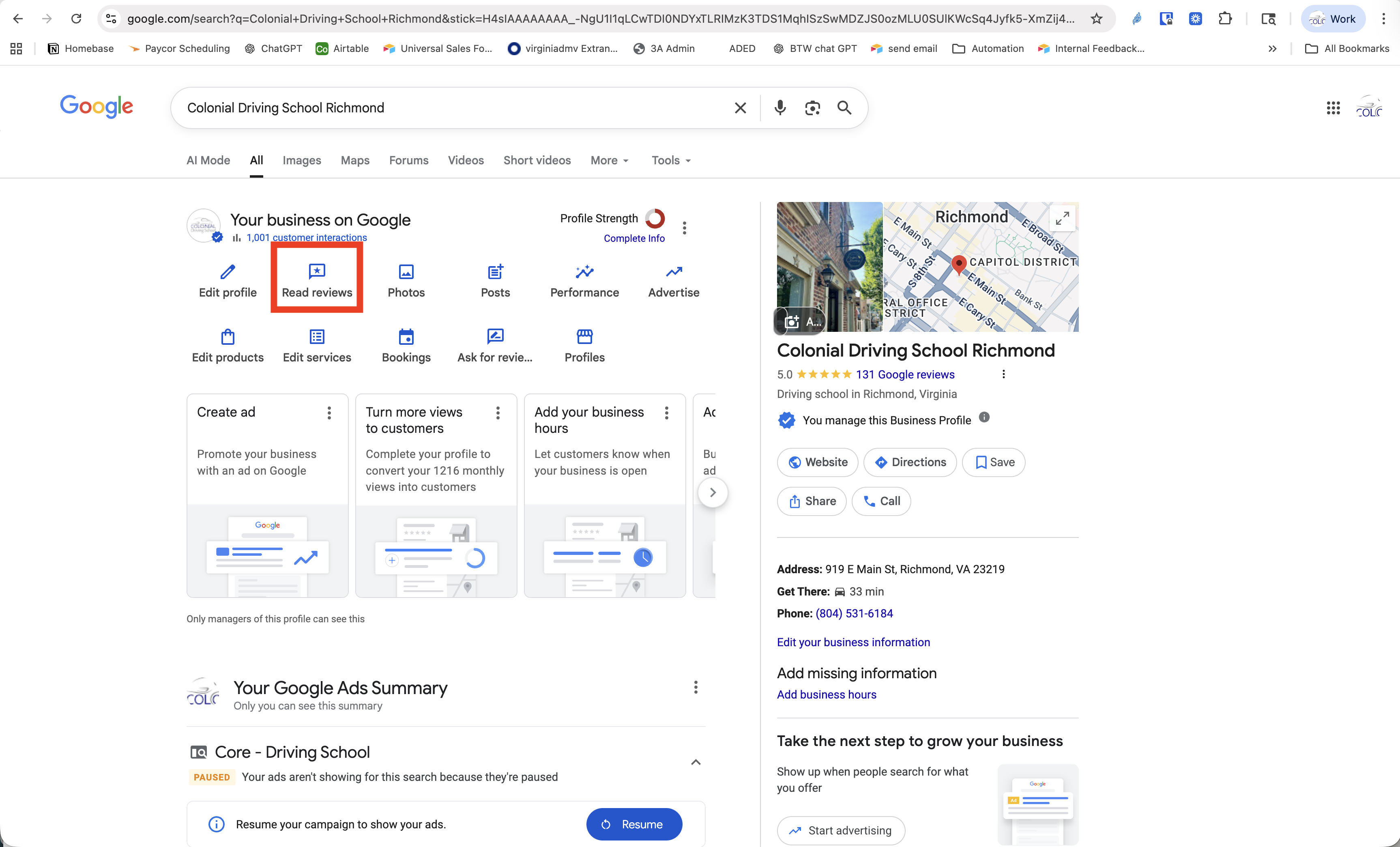Click Edit your business information link
Viewport: 1400px width, 847px height.
[x=853, y=643]
